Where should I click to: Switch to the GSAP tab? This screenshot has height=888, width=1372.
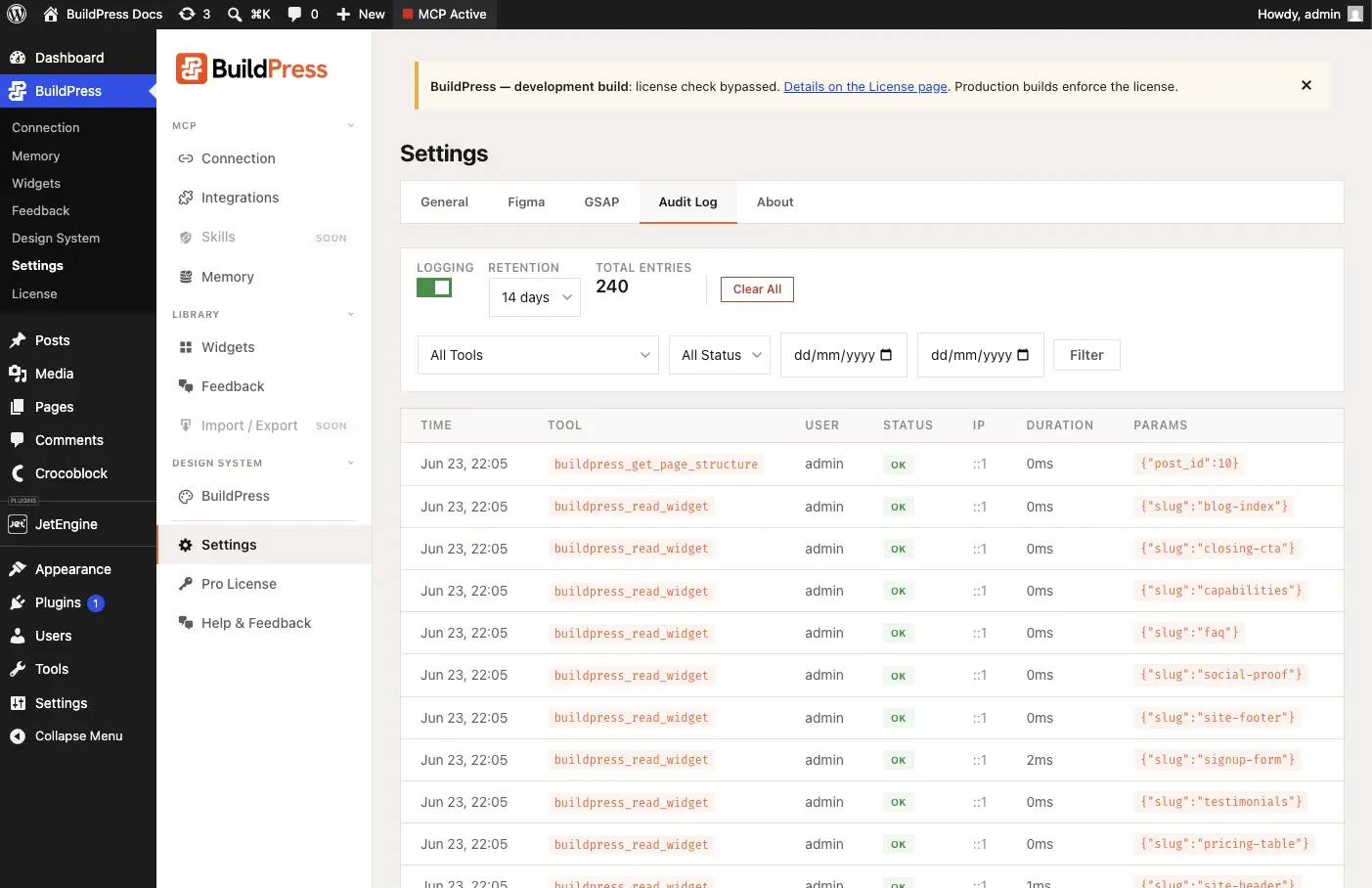pos(601,202)
